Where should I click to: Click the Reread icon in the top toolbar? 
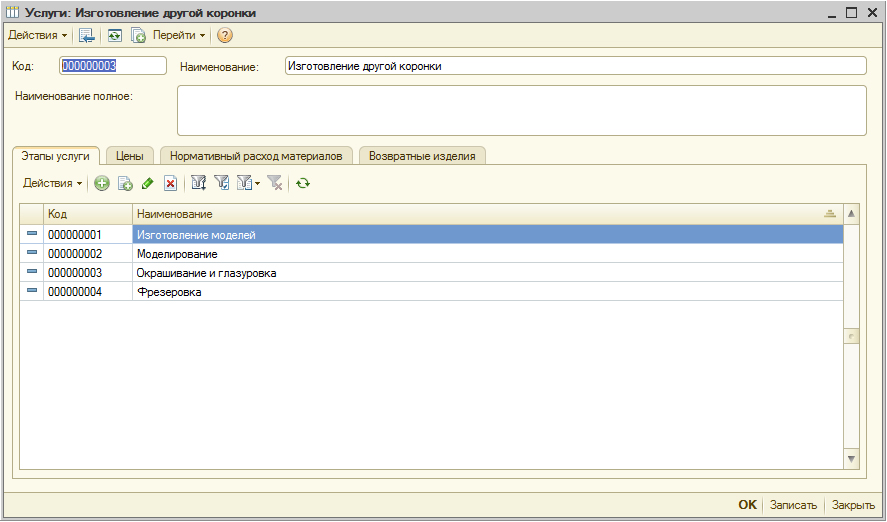(114, 35)
